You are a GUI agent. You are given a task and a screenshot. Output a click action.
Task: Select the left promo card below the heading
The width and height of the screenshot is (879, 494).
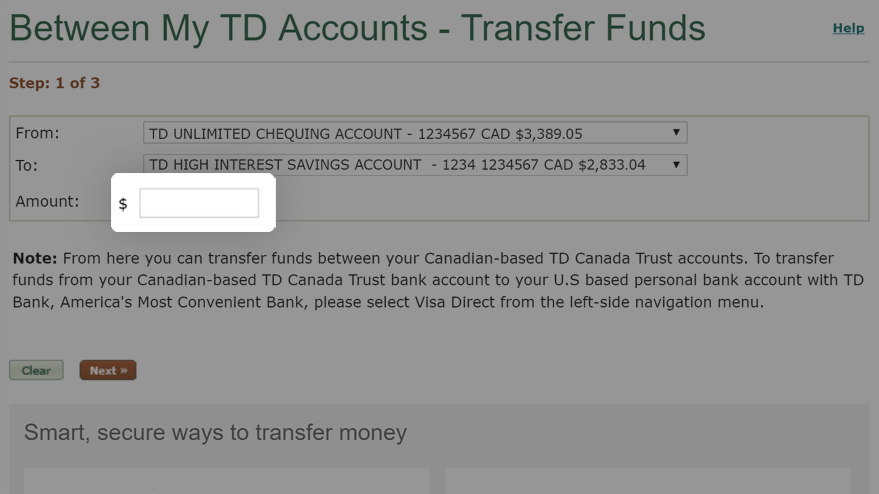(x=226, y=481)
